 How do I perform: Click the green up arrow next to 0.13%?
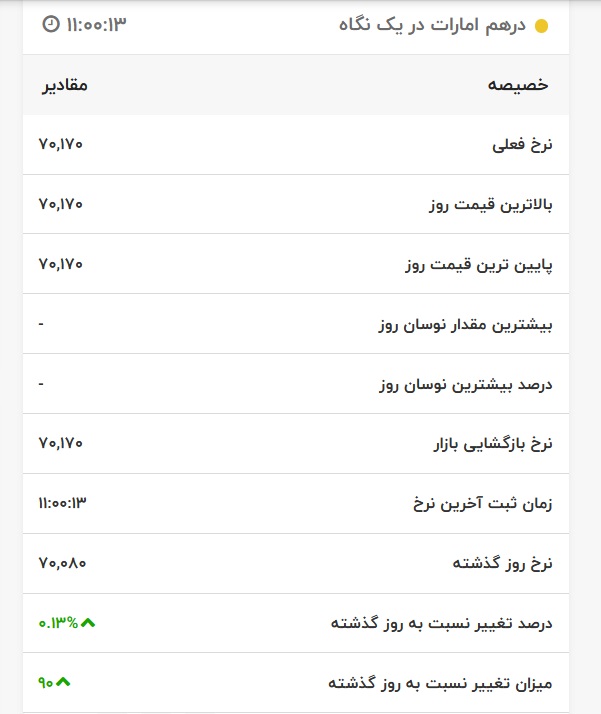point(88,623)
